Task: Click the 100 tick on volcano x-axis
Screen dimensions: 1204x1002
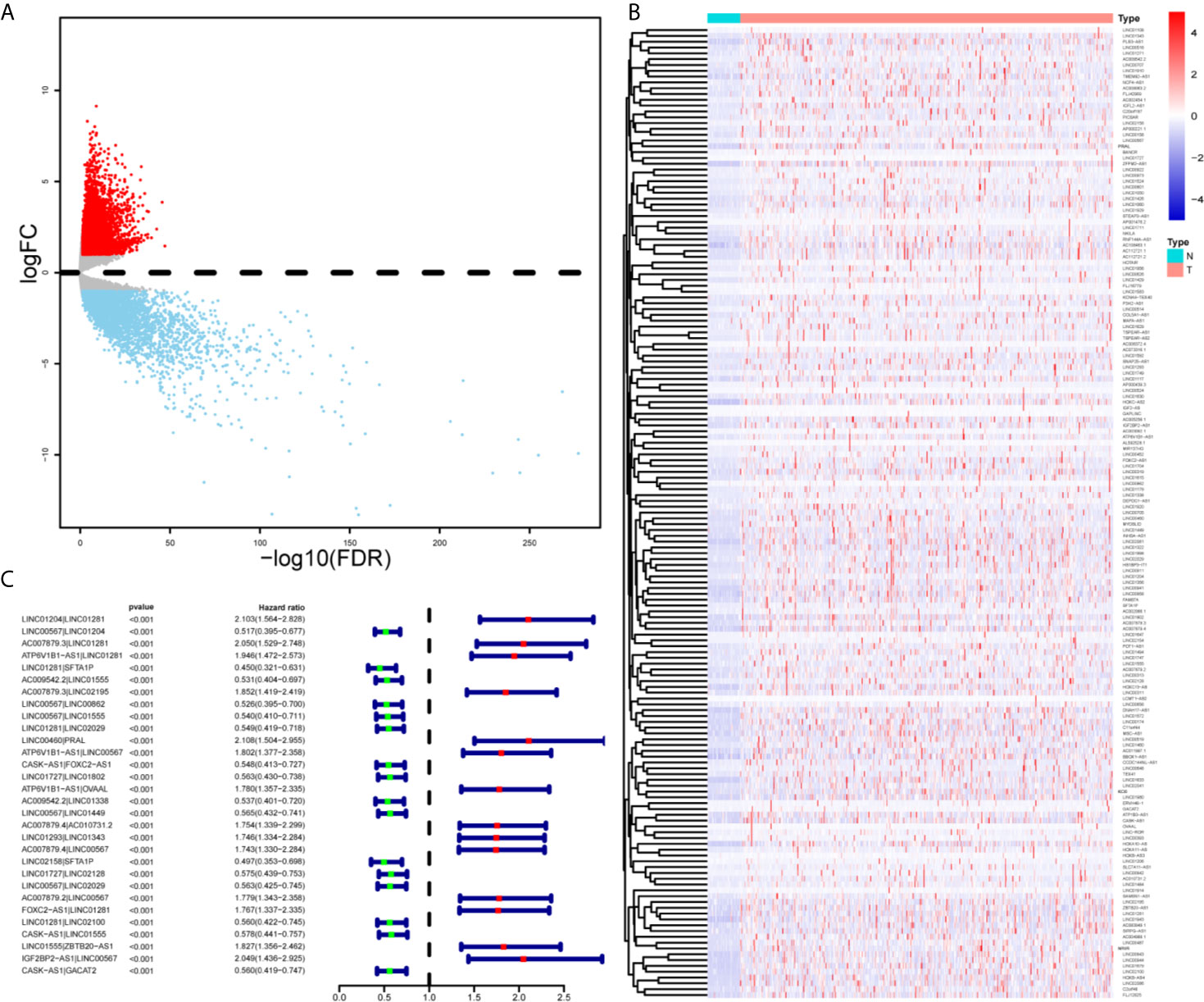Action: click(x=260, y=543)
